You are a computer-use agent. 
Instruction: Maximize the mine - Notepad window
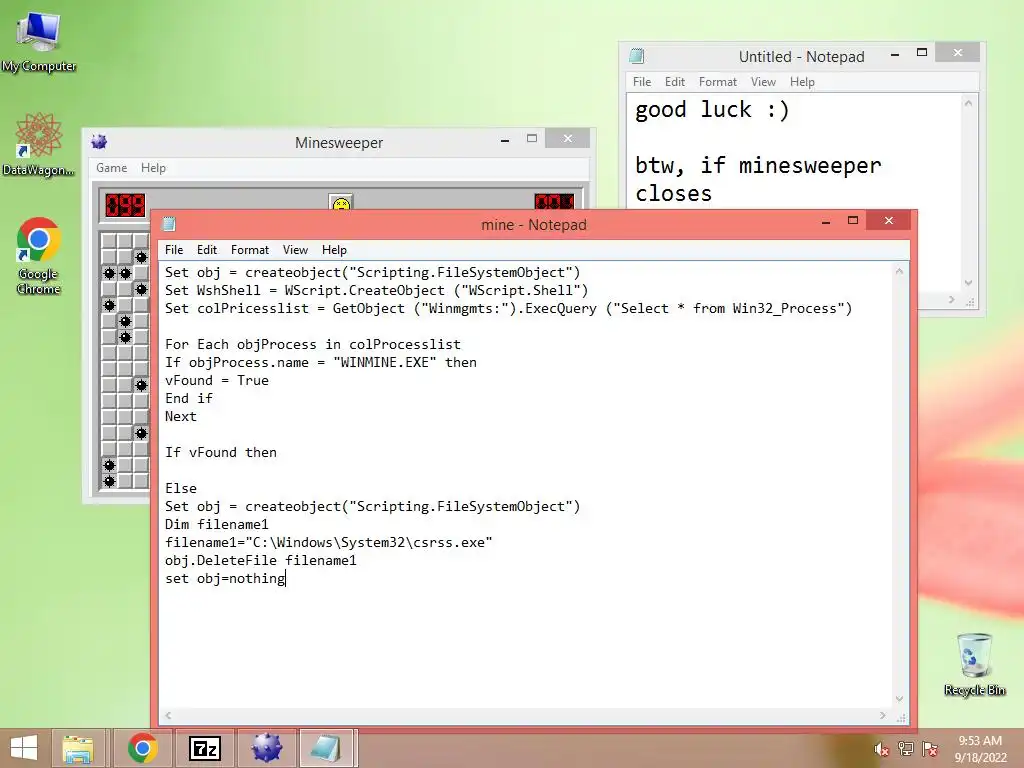click(853, 221)
